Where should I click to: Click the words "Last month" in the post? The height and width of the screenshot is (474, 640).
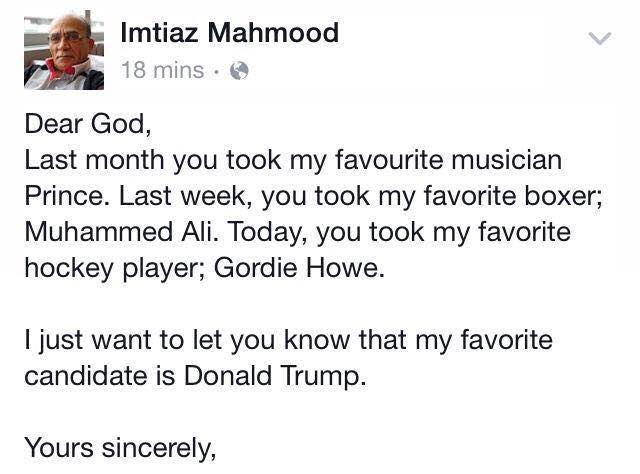[x=94, y=160]
